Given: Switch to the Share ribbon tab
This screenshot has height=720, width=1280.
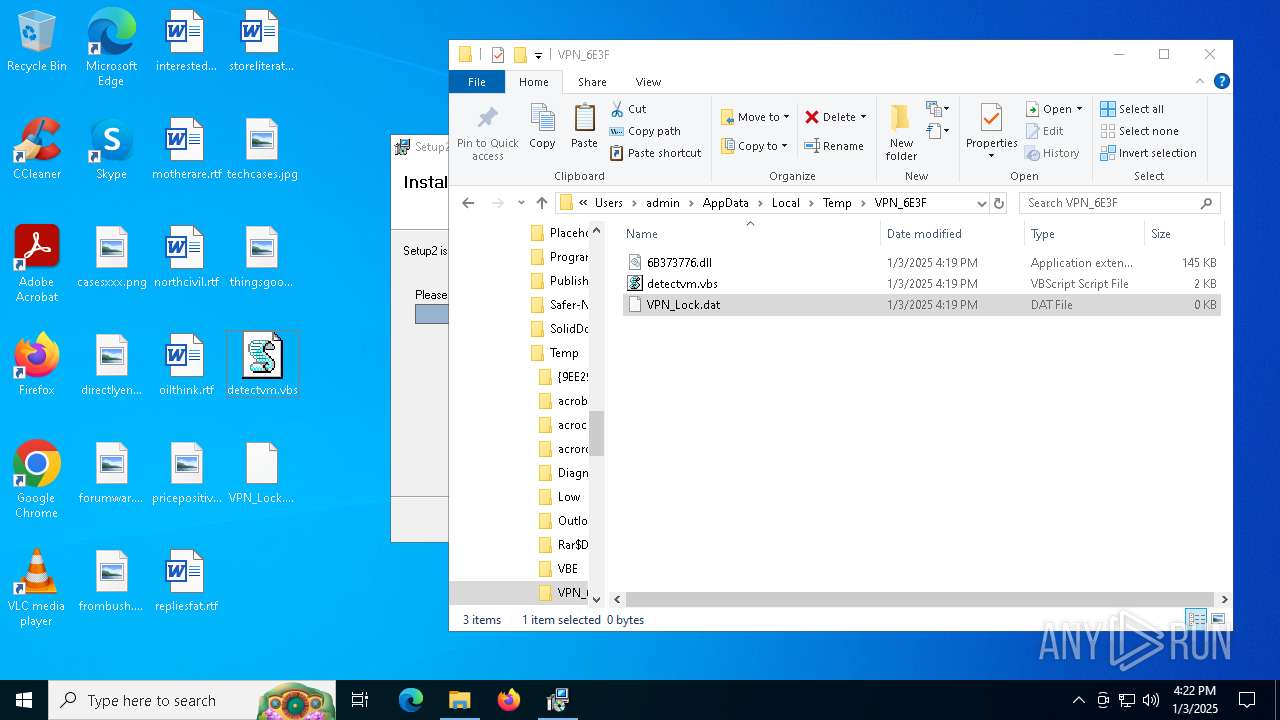Looking at the screenshot, I should [x=592, y=82].
